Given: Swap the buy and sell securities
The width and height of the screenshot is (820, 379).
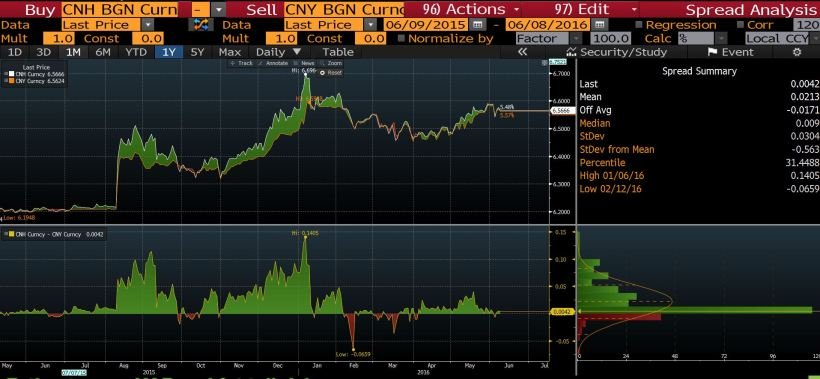Looking at the screenshot, I should (201, 25).
